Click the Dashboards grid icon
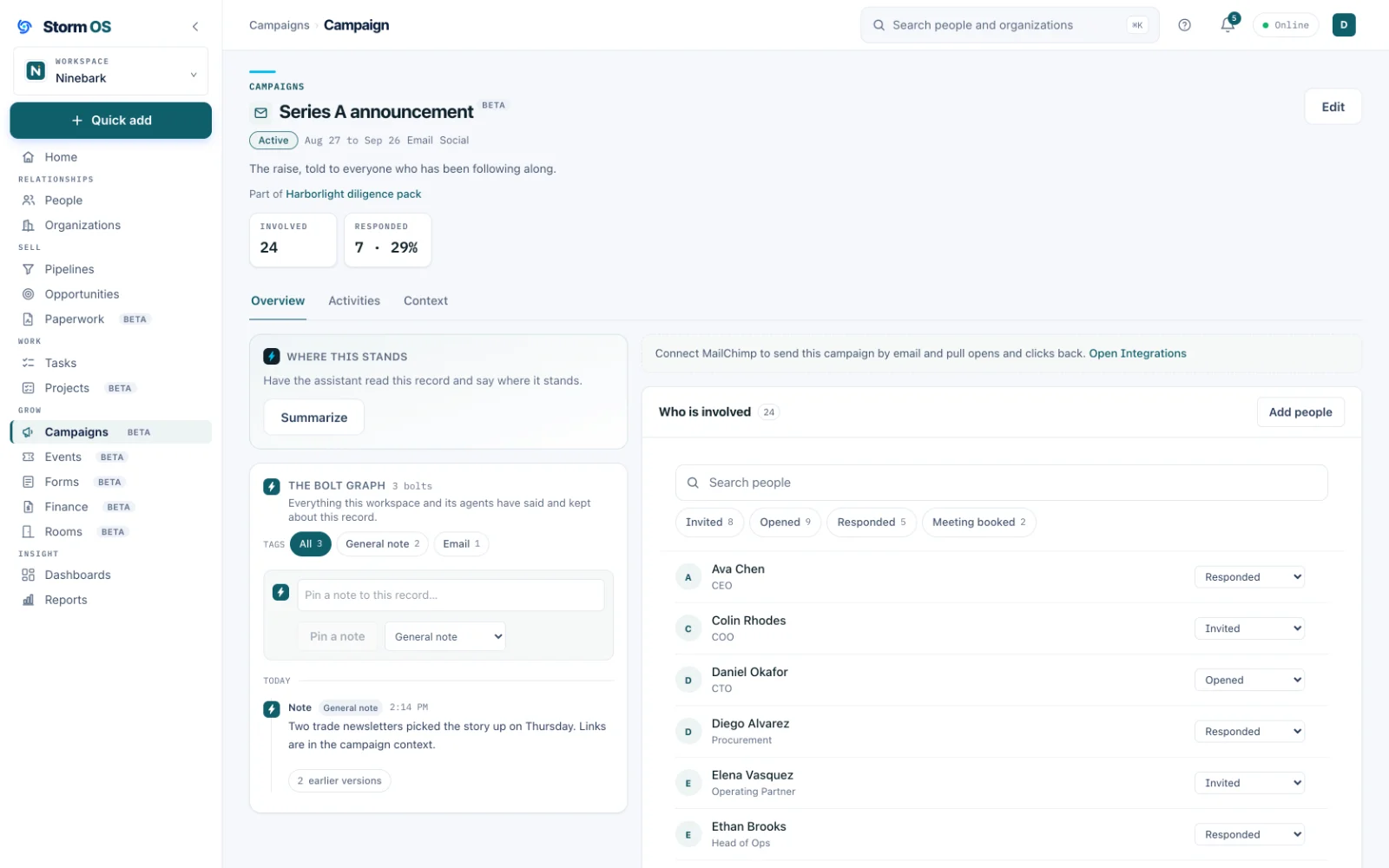This screenshot has height=868, width=1389. pyautogui.click(x=29, y=575)
